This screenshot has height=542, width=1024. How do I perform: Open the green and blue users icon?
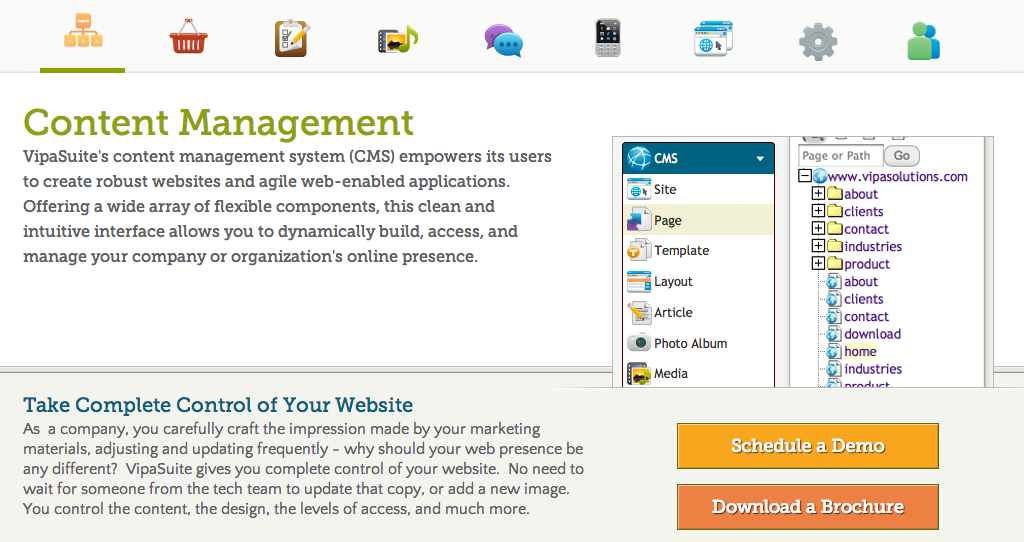coord(923,41)
